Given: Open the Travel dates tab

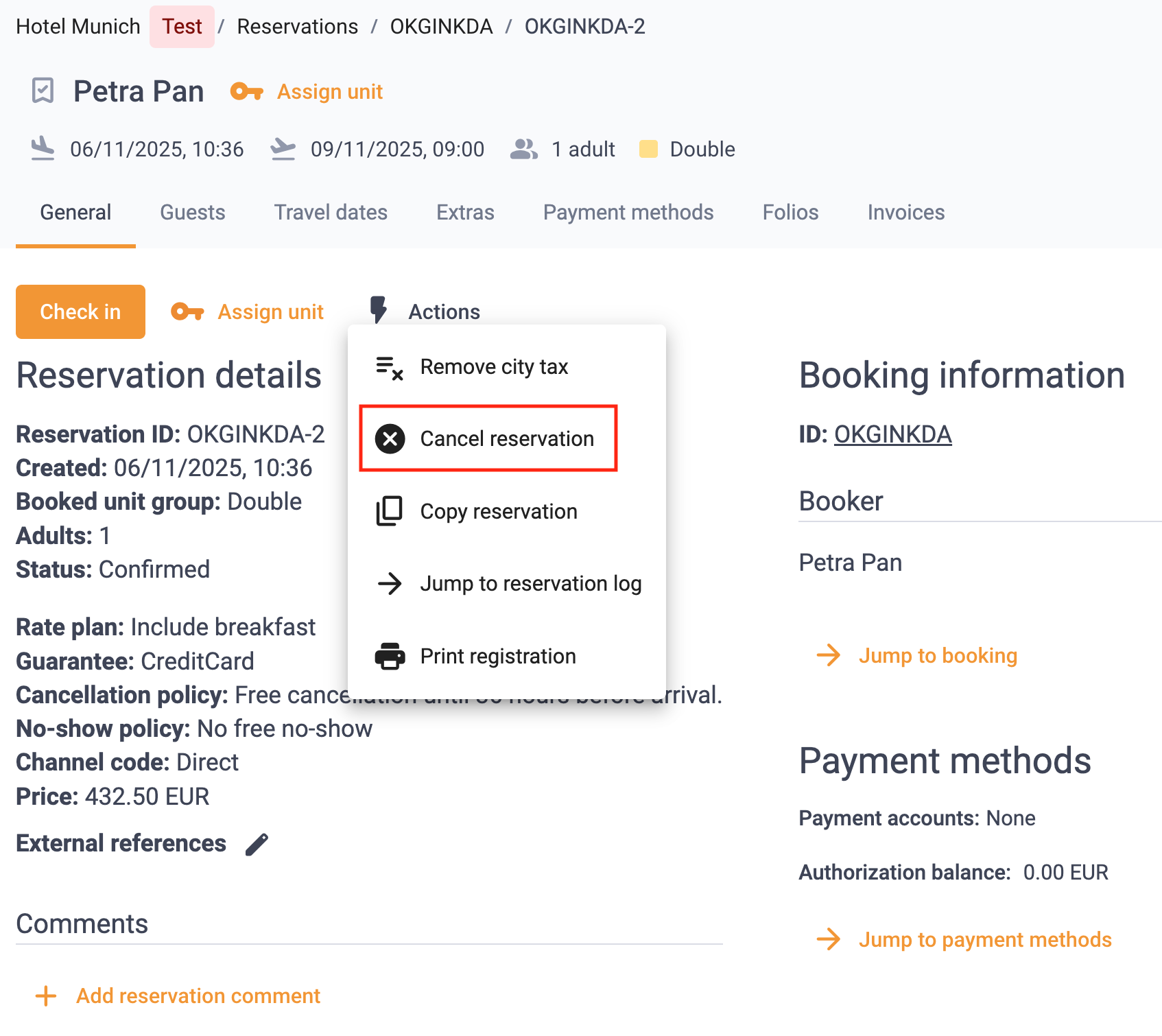Looking at the screenshot, I should (x=331, y=213).
